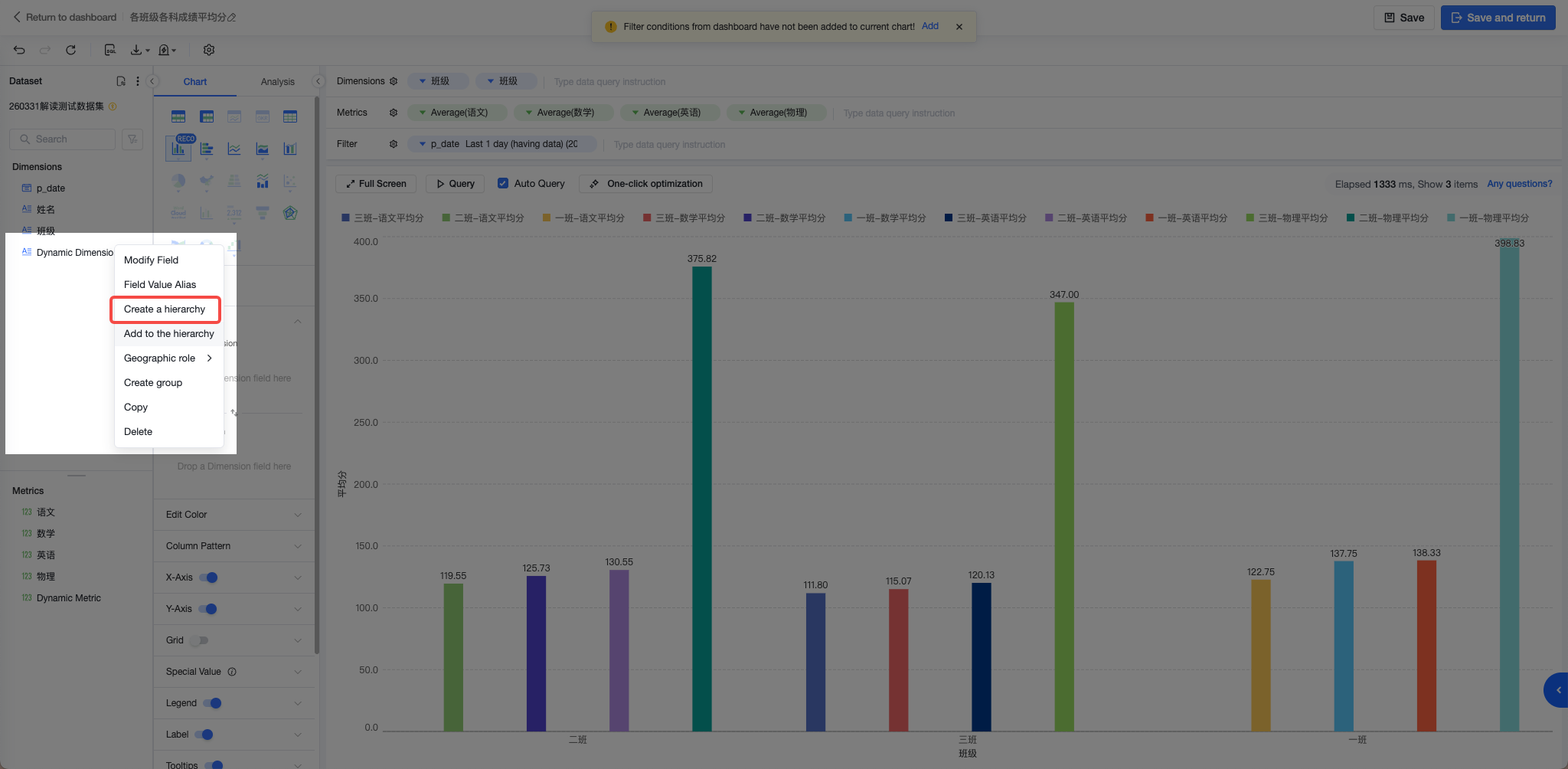Click the 三班-语文平均分 legend swatch
Image resolution: width=1568 pixels, height=769 pixels.
coord(346,218)
